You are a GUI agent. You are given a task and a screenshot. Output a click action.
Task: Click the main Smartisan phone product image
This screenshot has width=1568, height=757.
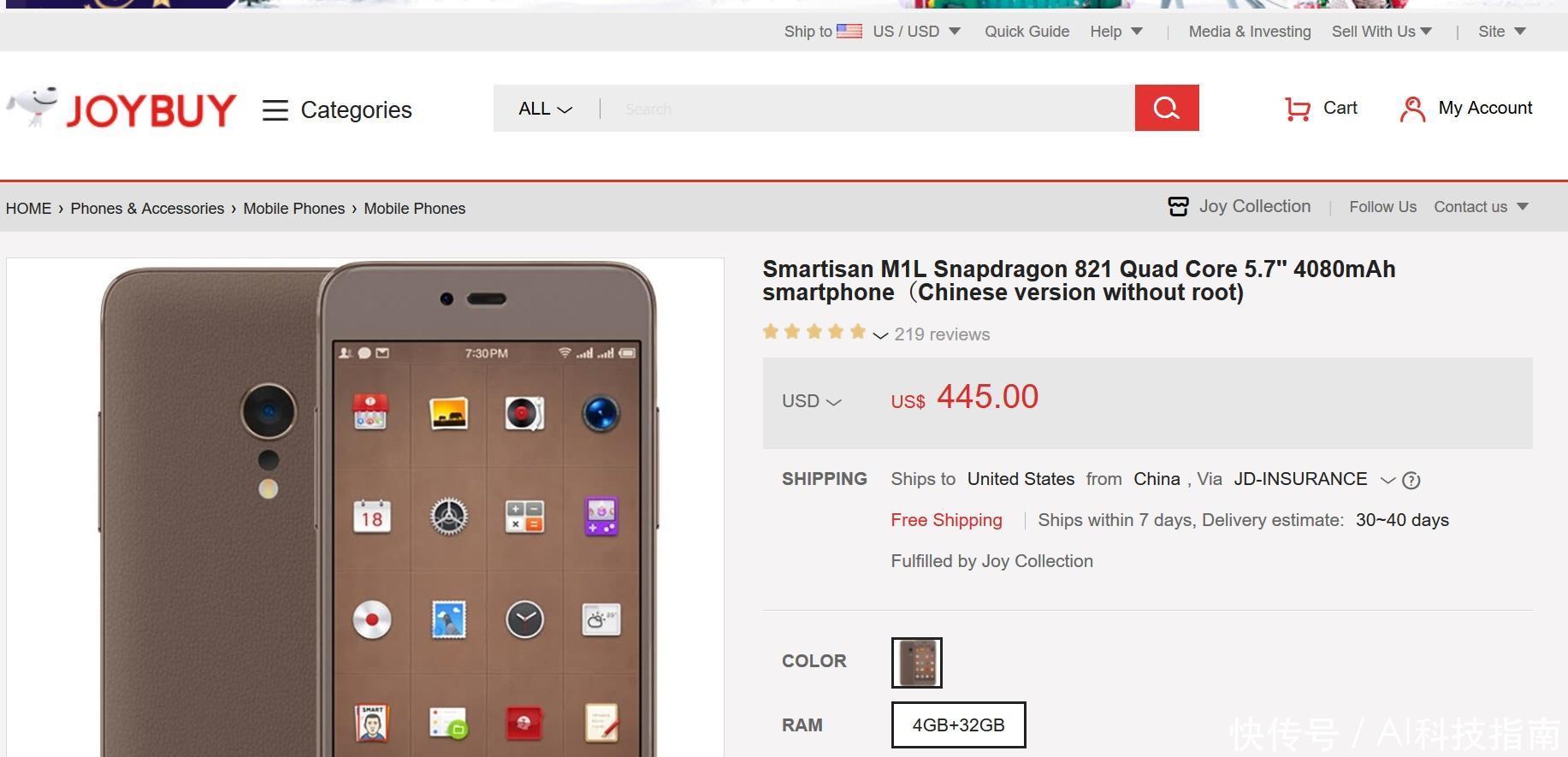(x=365, y=508)
